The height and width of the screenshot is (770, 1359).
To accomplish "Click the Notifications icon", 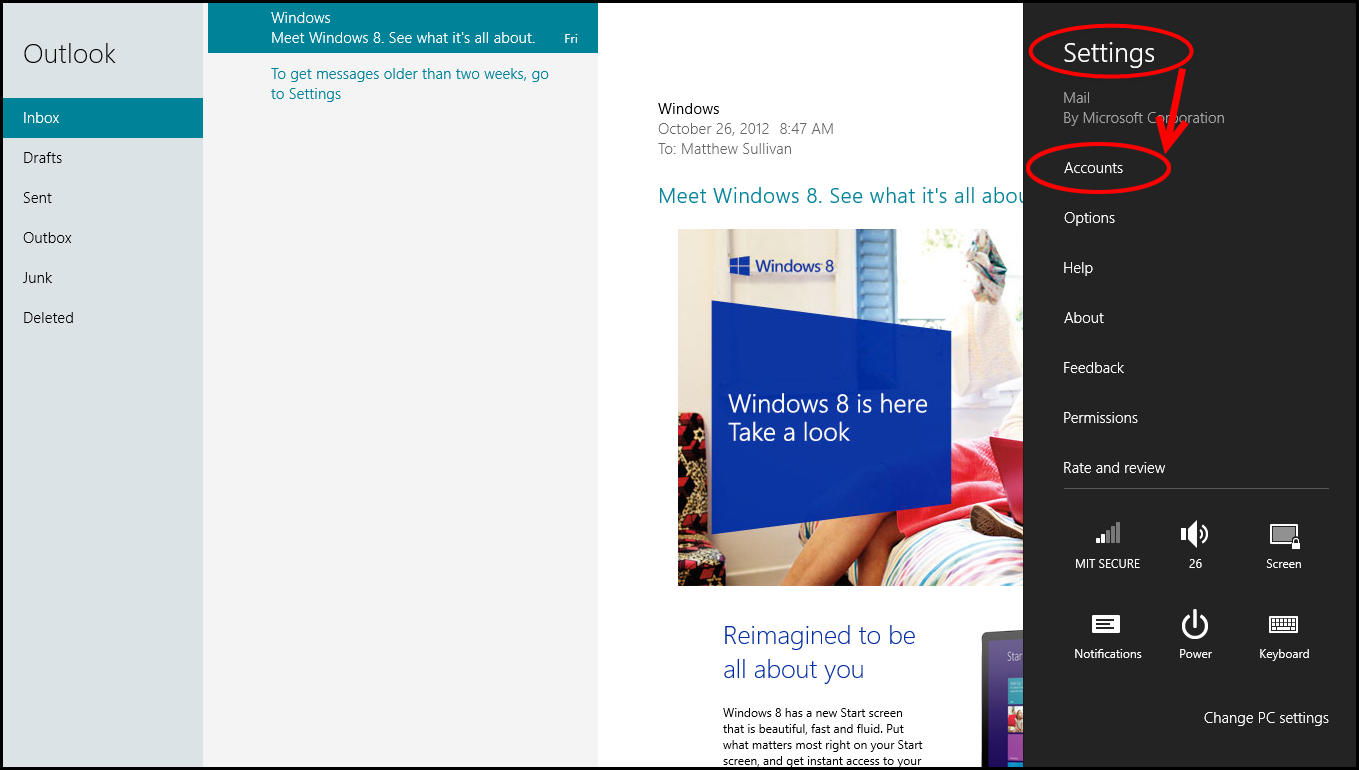I will pyautogui.click(x=1107, y=625).
